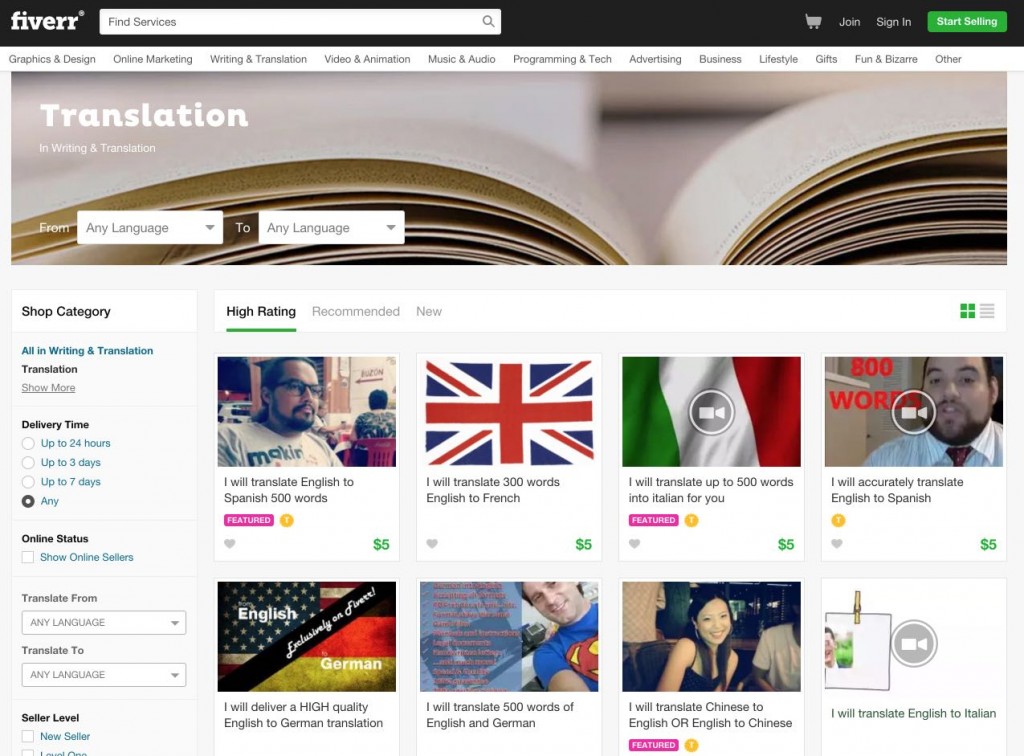The image size is (1024, 756).
Task: Open the From language dropdown
Action: [150, 227]
